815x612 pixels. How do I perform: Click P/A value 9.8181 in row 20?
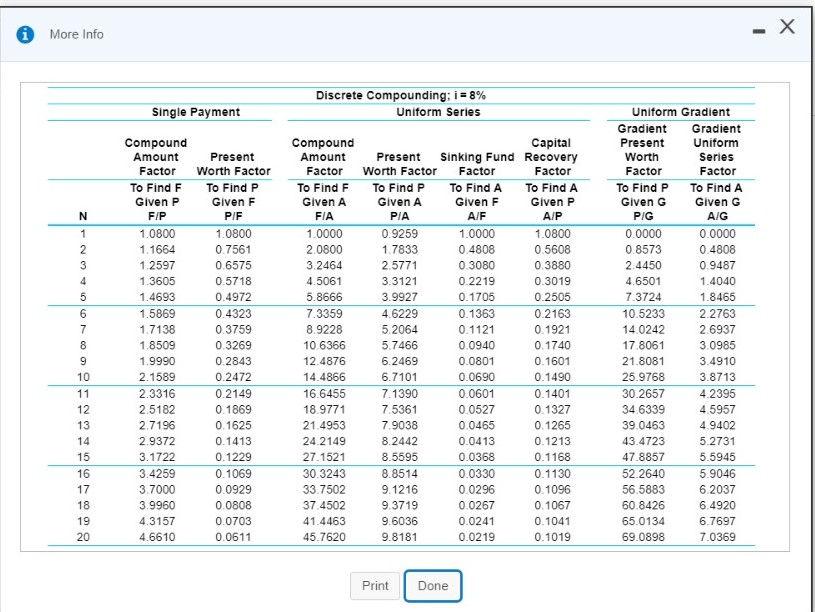tap(399, 537)
